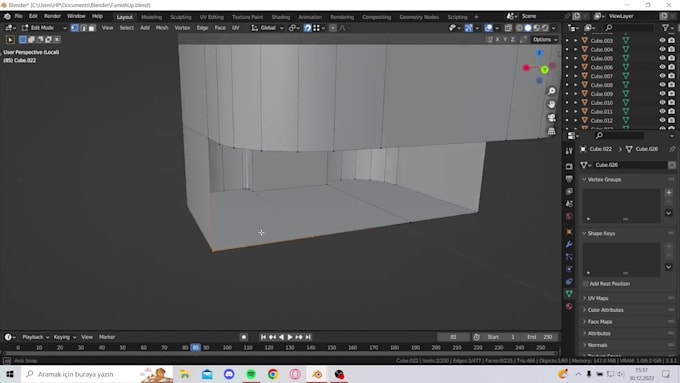680x383 pixels.
Task: Open the World properties tab icon
Action: coord(569,216)
